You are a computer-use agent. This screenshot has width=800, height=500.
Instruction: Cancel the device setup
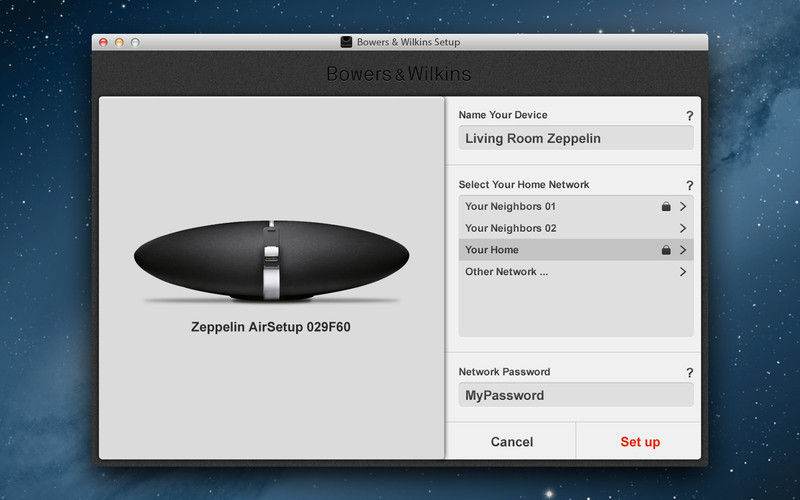coord(511,441)
